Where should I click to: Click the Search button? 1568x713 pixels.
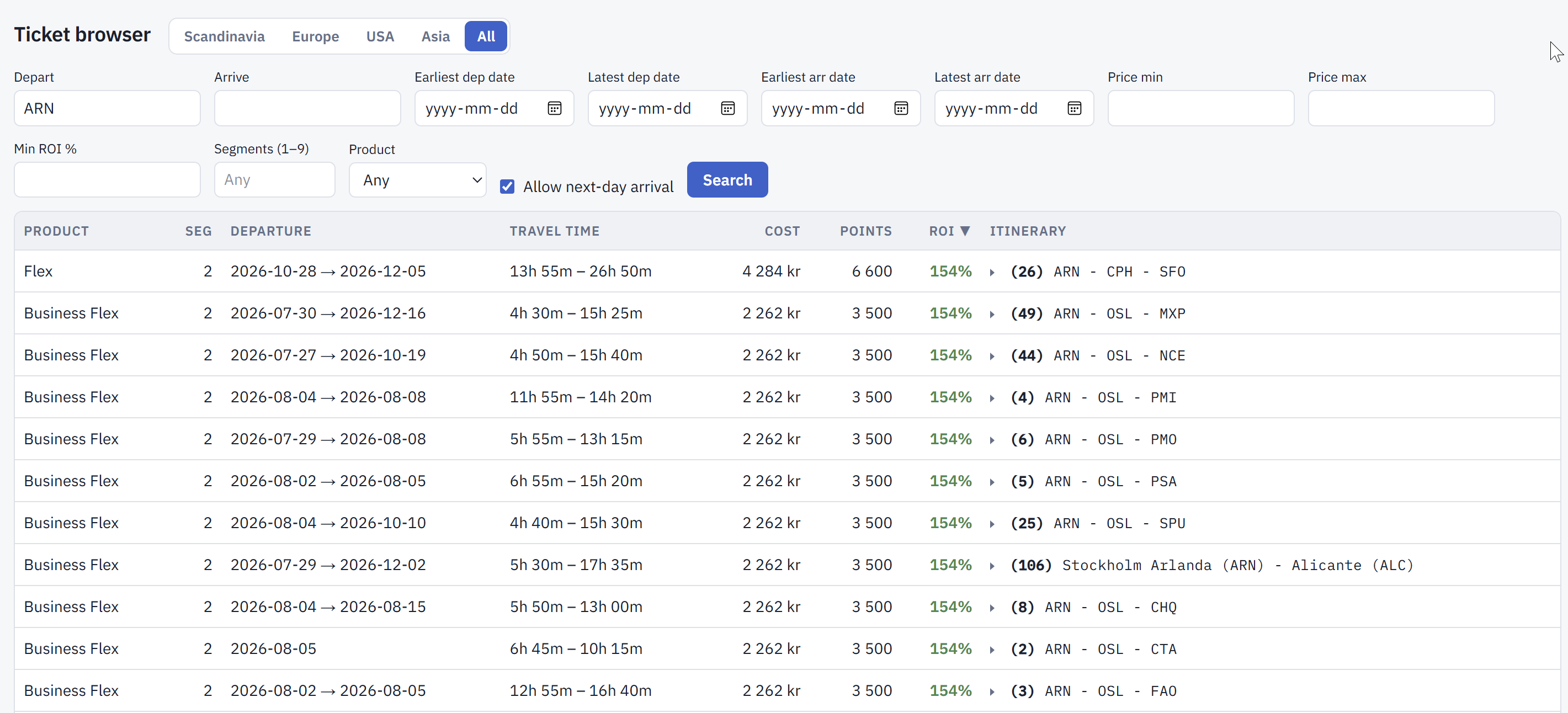point(727,179)
